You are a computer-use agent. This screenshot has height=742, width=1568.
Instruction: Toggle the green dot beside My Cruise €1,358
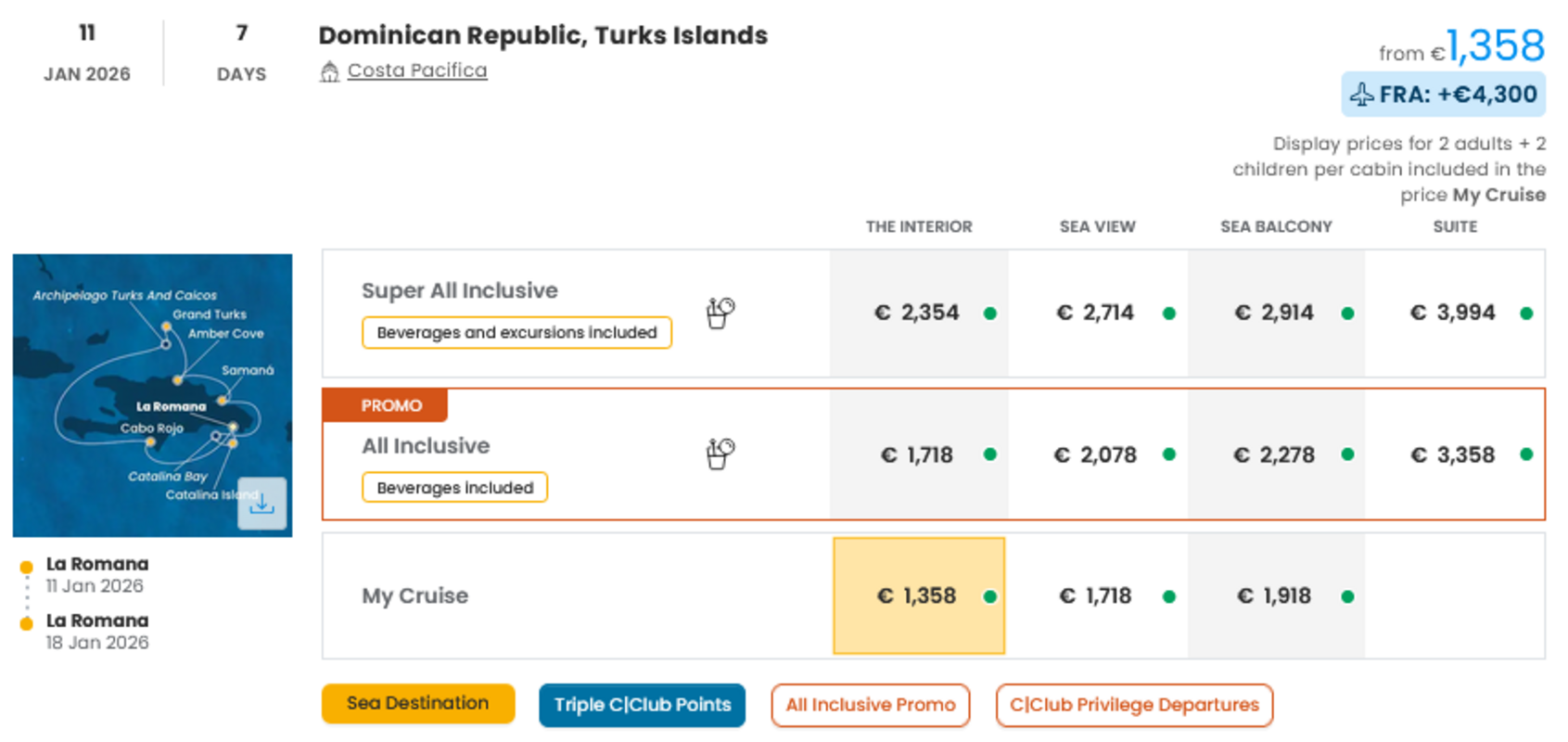[990, 597]
